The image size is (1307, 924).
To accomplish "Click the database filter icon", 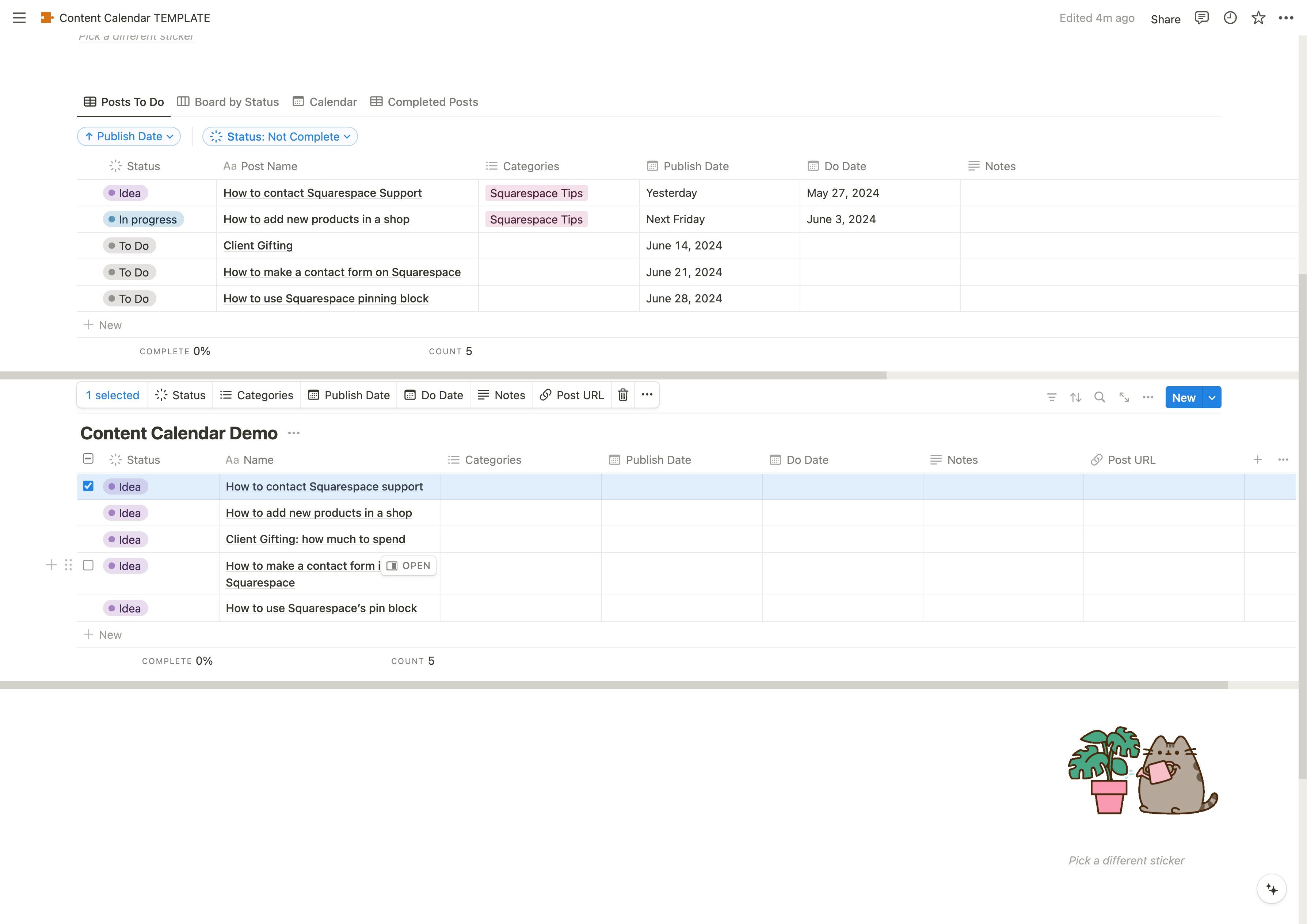I will 1051,397.
